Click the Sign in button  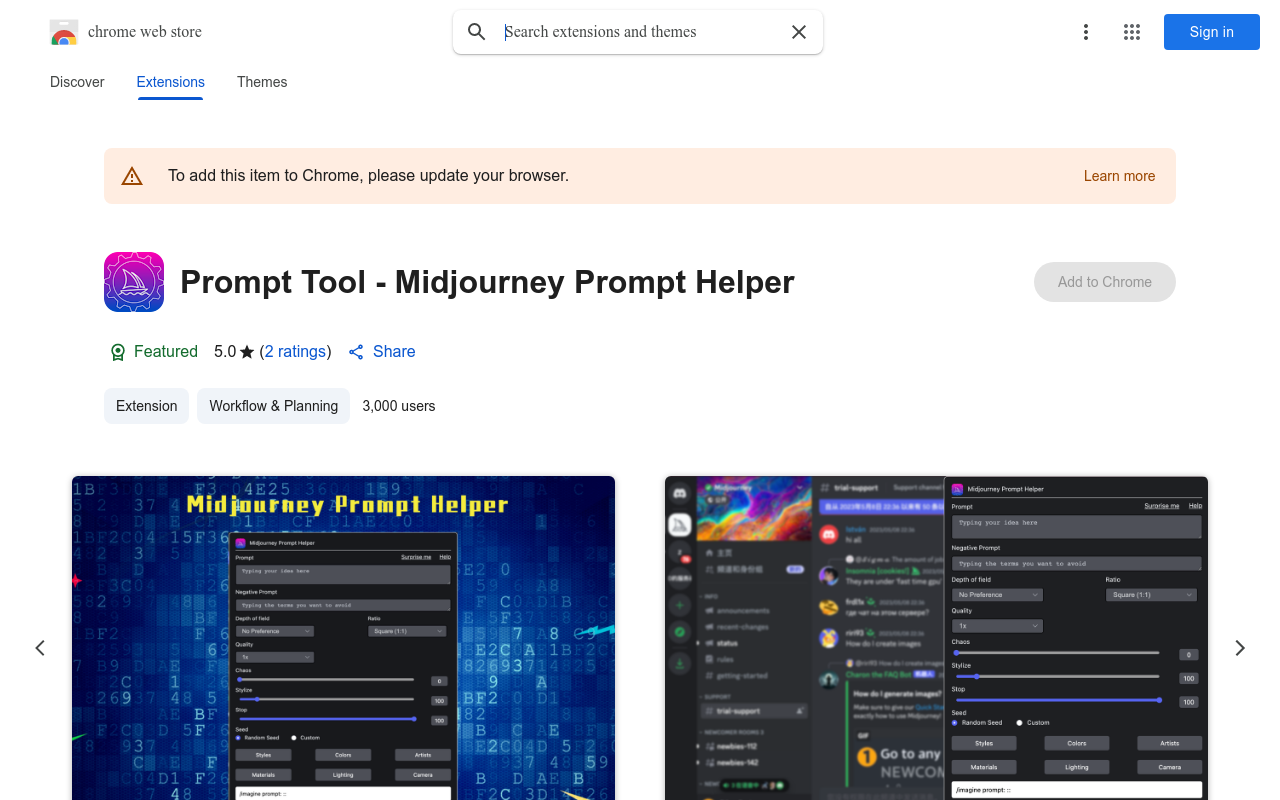point(1212,32)
